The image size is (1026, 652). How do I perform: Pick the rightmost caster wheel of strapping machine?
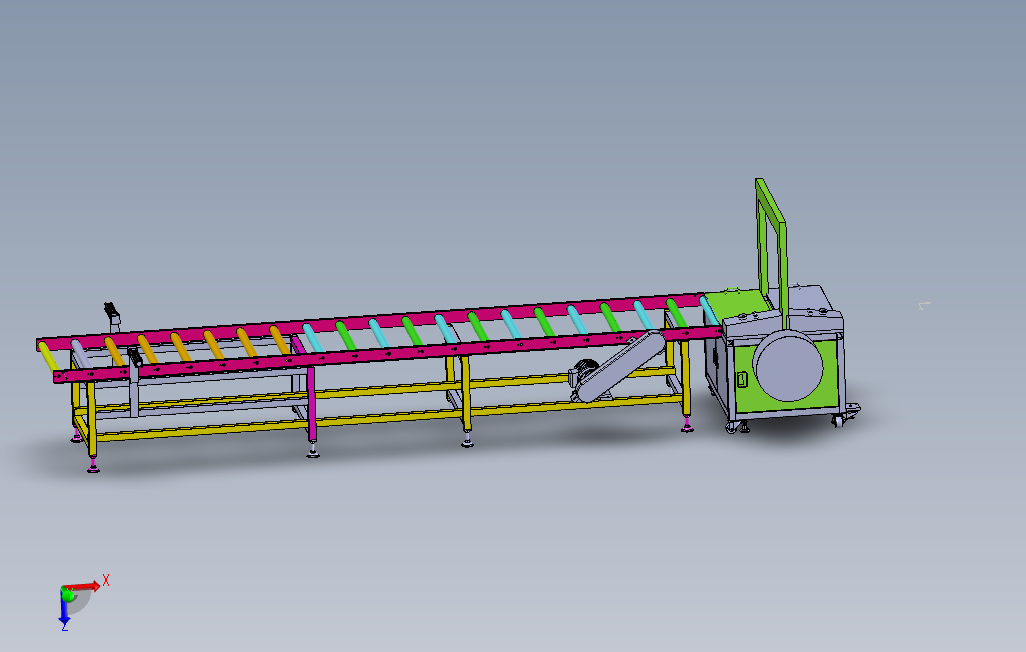click(840, 421)
